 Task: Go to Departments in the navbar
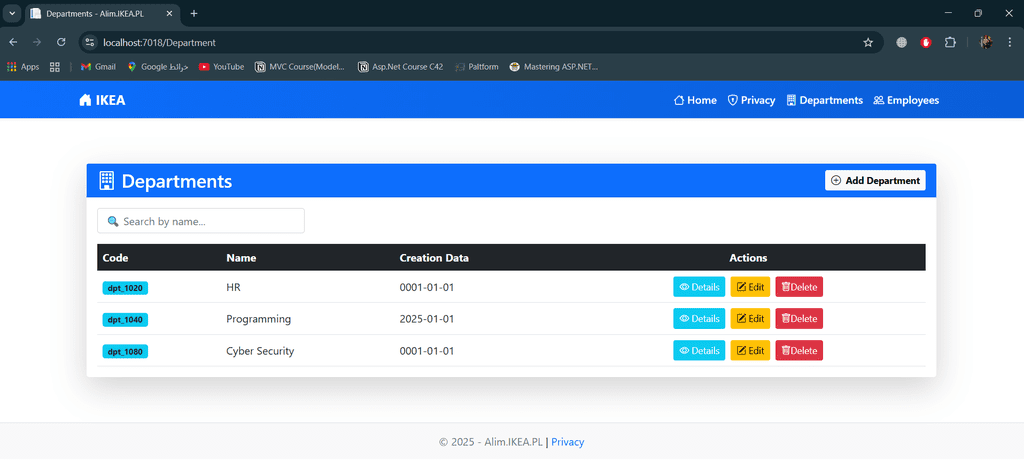coord(824,101)
